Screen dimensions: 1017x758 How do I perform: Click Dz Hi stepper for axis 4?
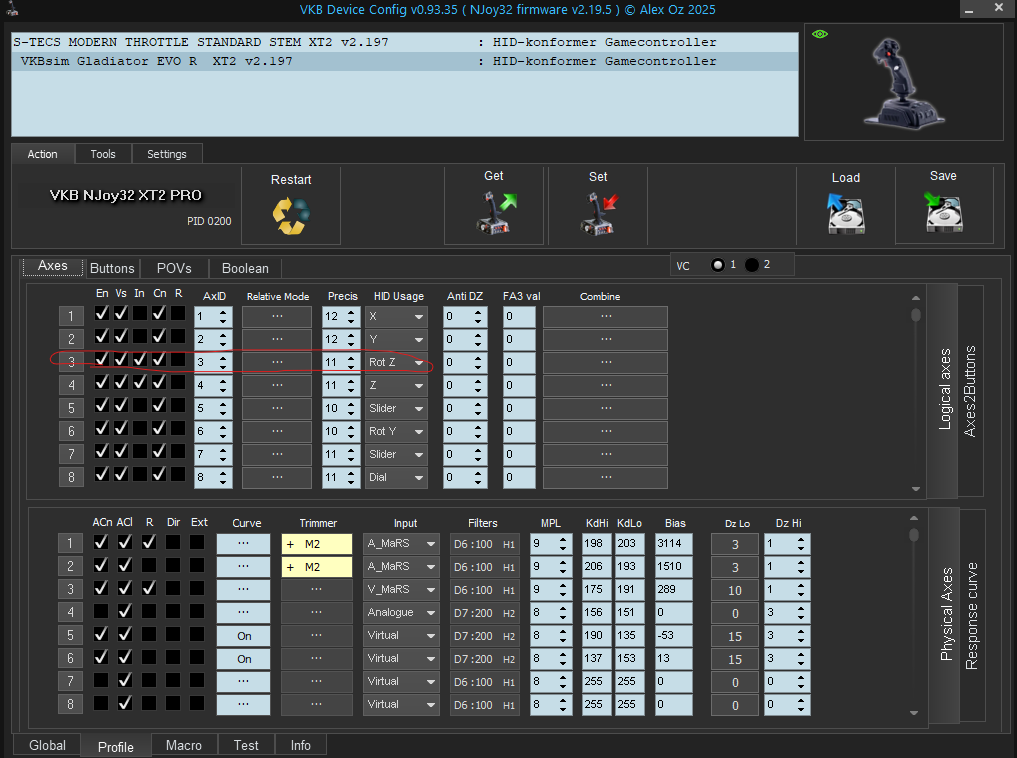tap(801, 613)
